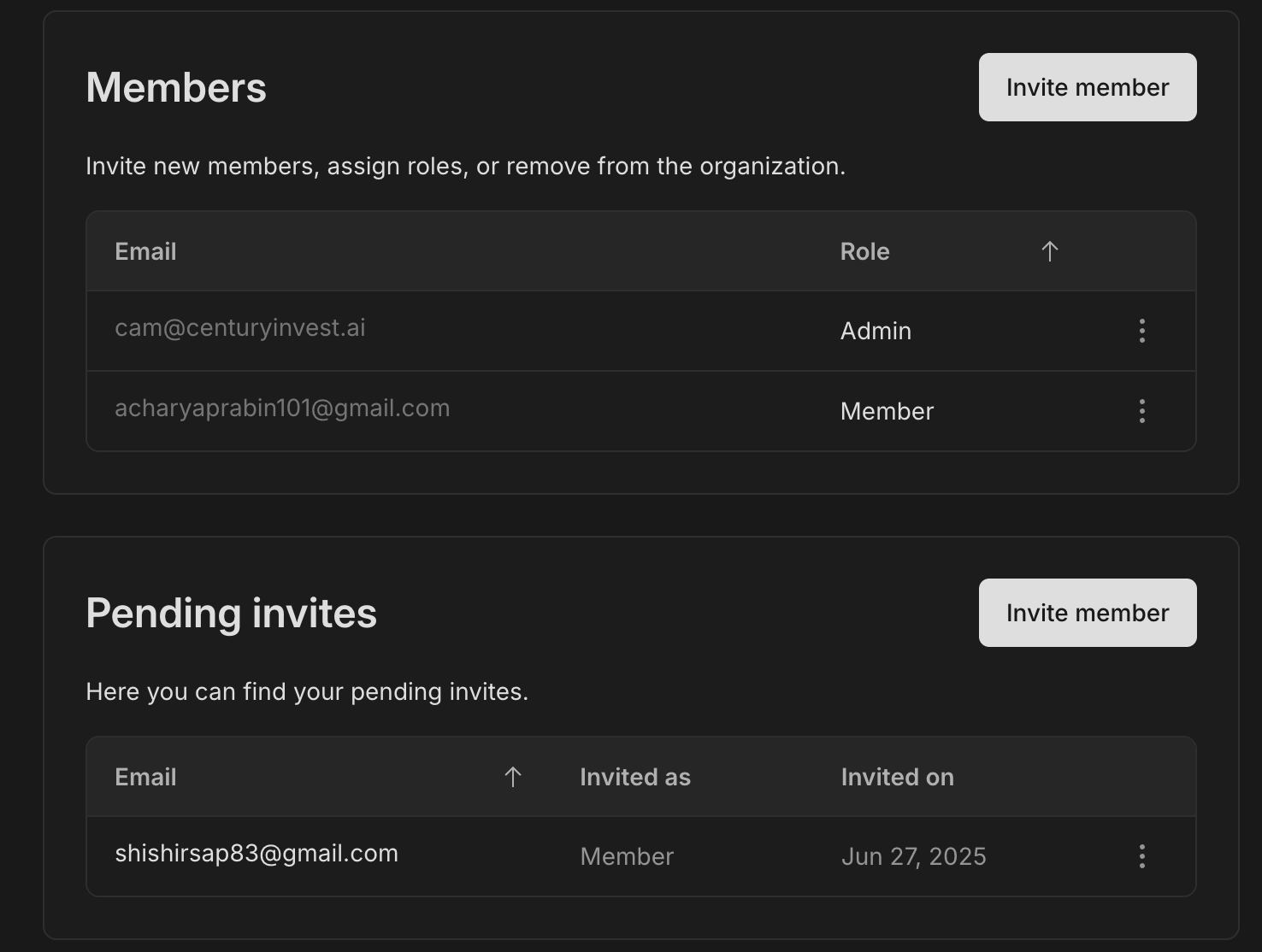The height and width of the screenshot is (952, 1262).
Task: Sort members by the Role arrow icon
Action: click(1049, 251)
